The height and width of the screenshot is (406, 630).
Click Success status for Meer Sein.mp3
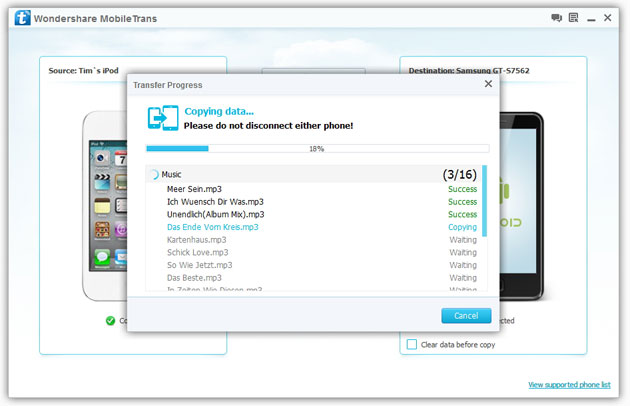[x=462, y=189]
